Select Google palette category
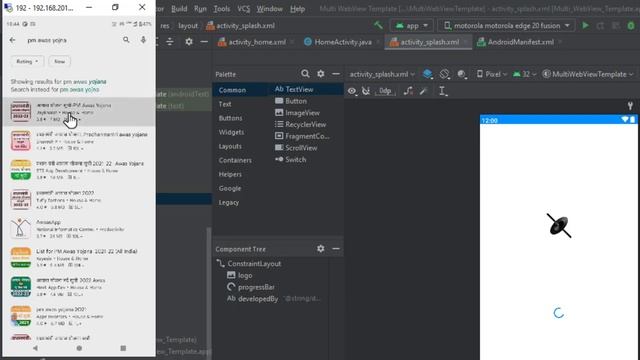The image size is (640, 360). click(x=229, y=189)
